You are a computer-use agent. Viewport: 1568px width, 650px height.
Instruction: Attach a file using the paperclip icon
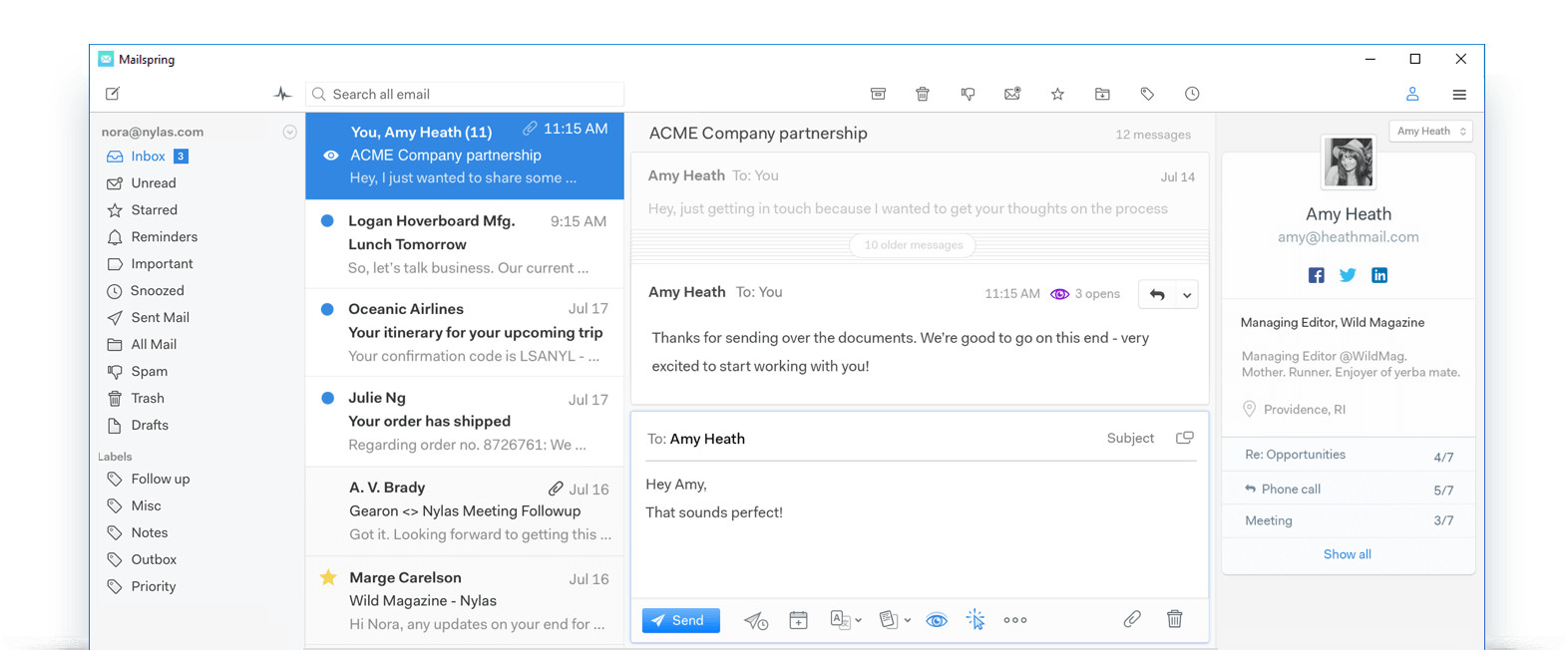click(1132, 619)
